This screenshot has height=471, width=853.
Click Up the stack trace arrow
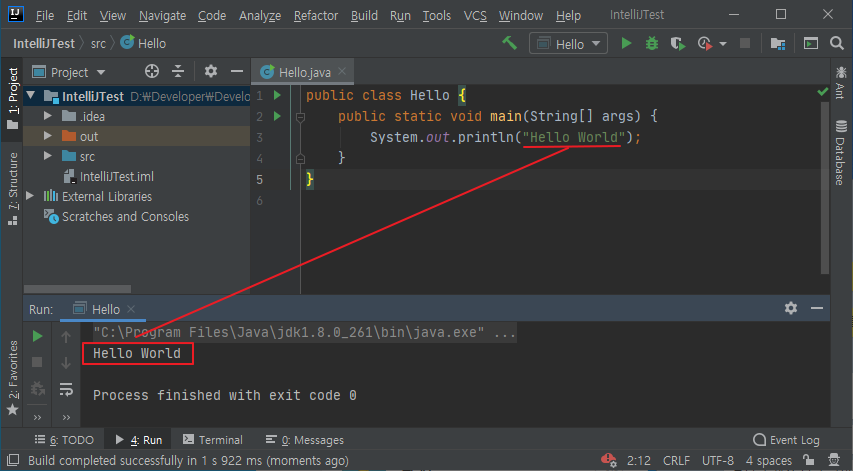(x=66, y=337)
